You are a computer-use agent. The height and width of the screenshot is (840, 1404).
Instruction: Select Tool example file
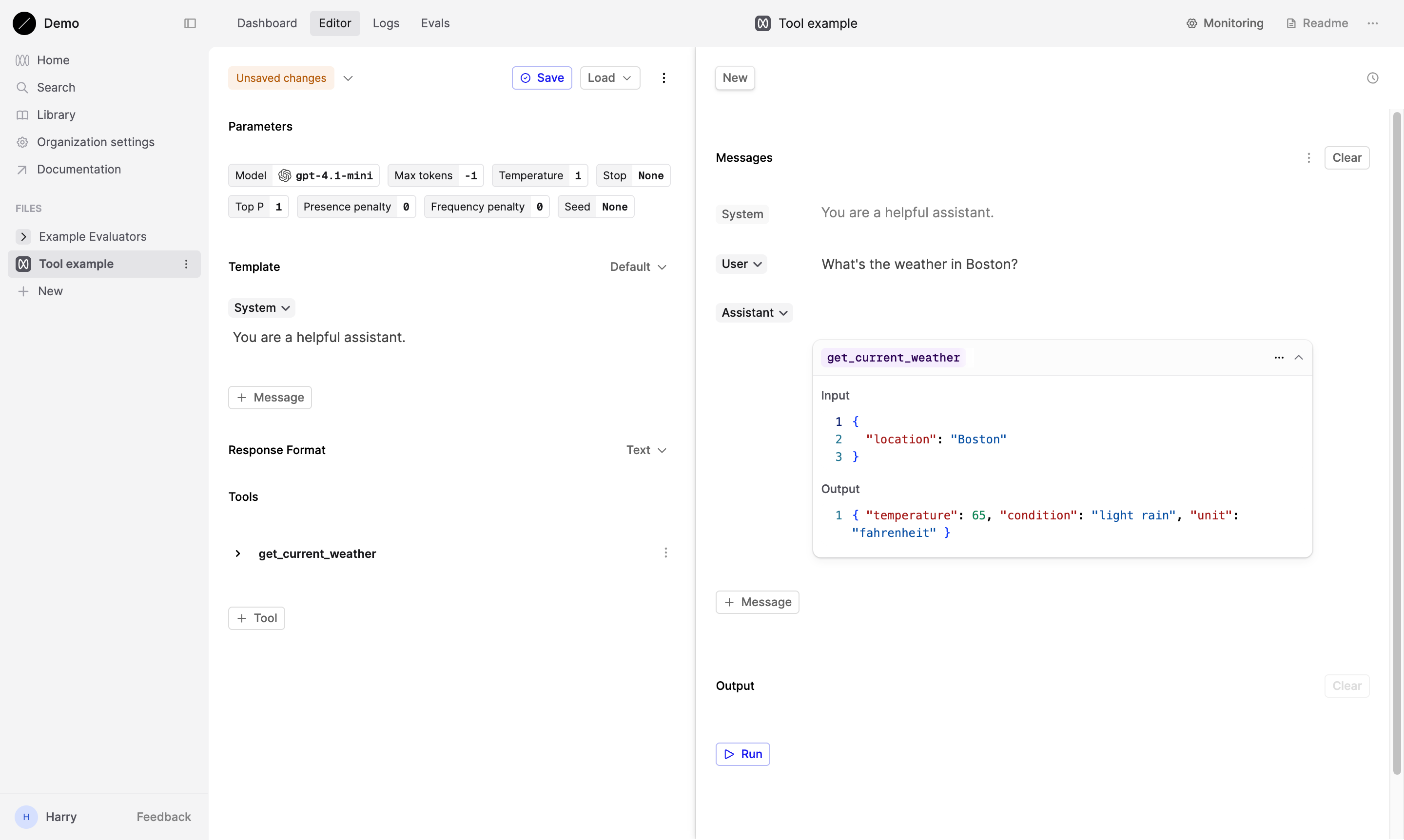[104, 265]
